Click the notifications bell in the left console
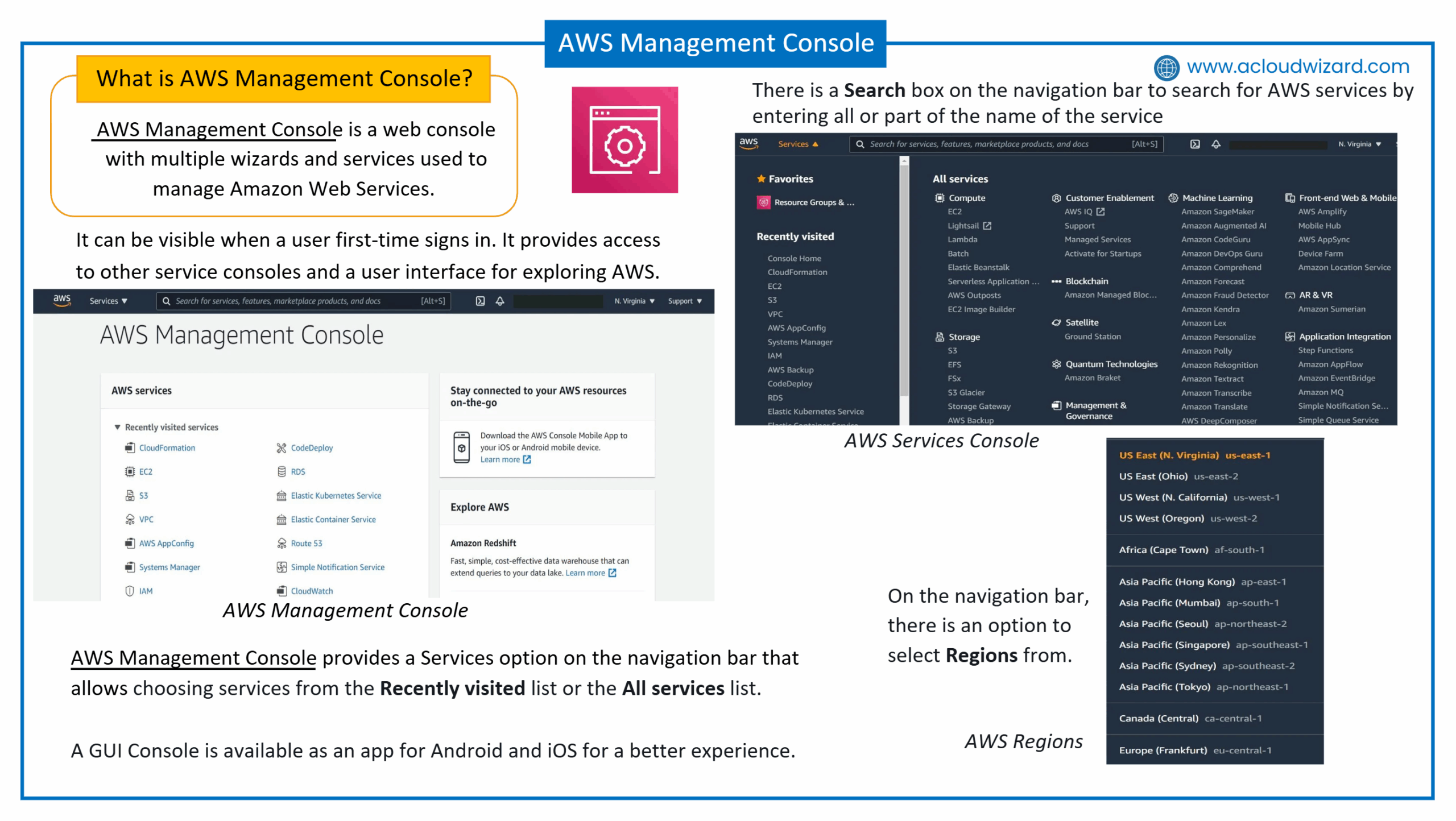1456x821 pixels. (500, 301)
